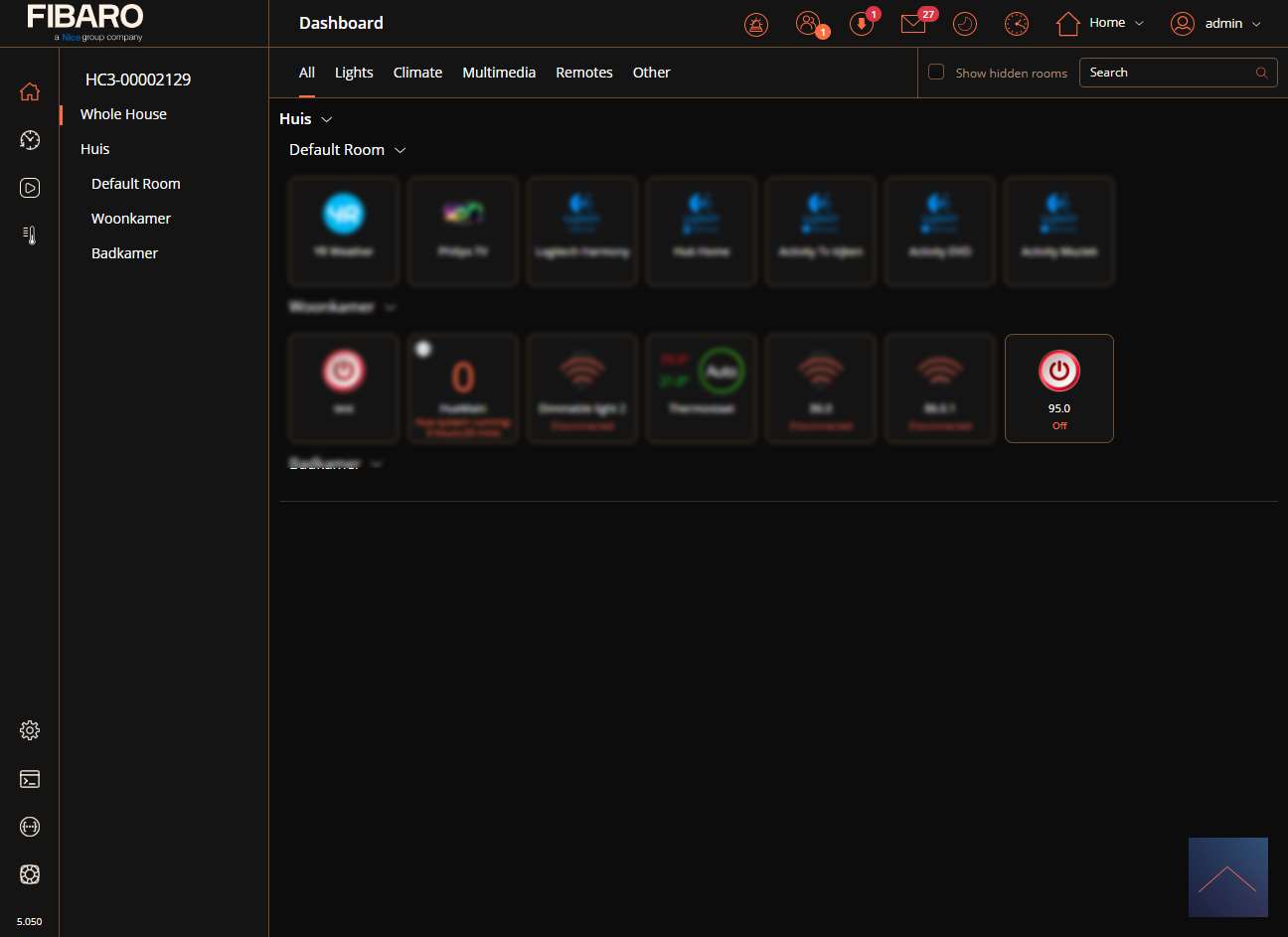This screenshot has width=1288, height=937.
Task: Open the alarm siren icon in header
Action: 756,24
